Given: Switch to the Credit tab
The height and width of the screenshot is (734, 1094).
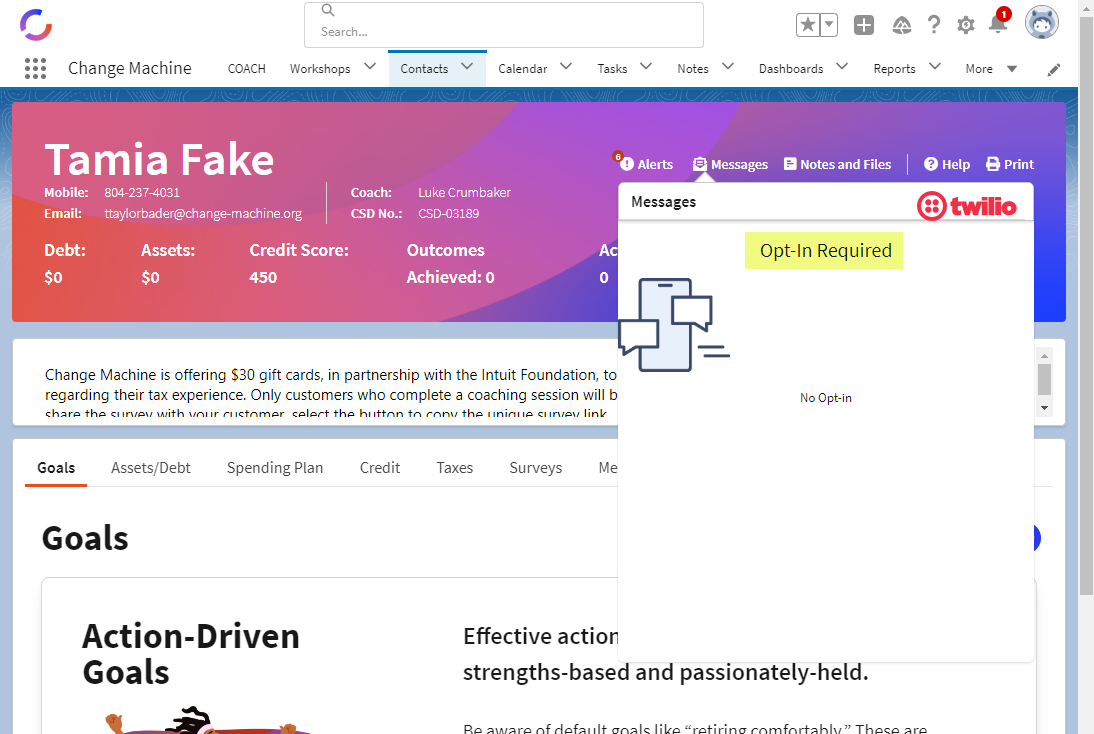Looking at the screenshot, I should (x=380, y=467).
